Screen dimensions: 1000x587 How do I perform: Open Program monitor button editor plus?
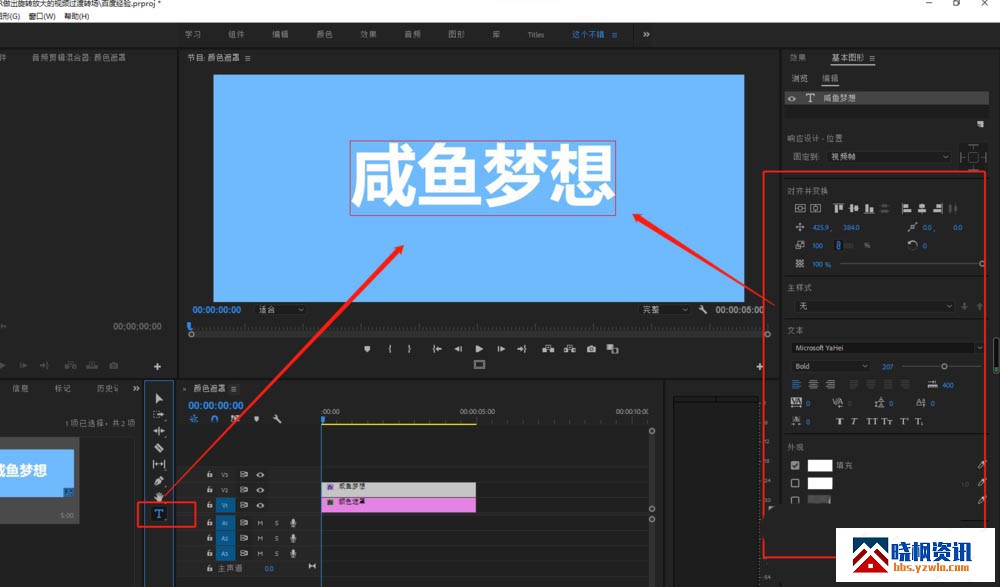[x=760, y=366]
